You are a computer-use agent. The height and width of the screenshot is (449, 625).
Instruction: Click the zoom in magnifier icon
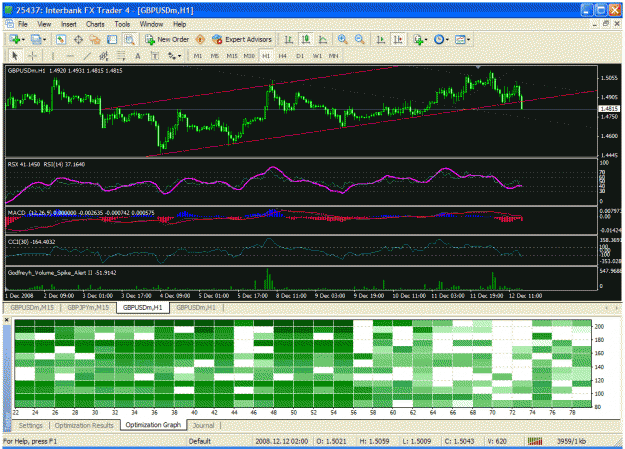pos(342,39)
